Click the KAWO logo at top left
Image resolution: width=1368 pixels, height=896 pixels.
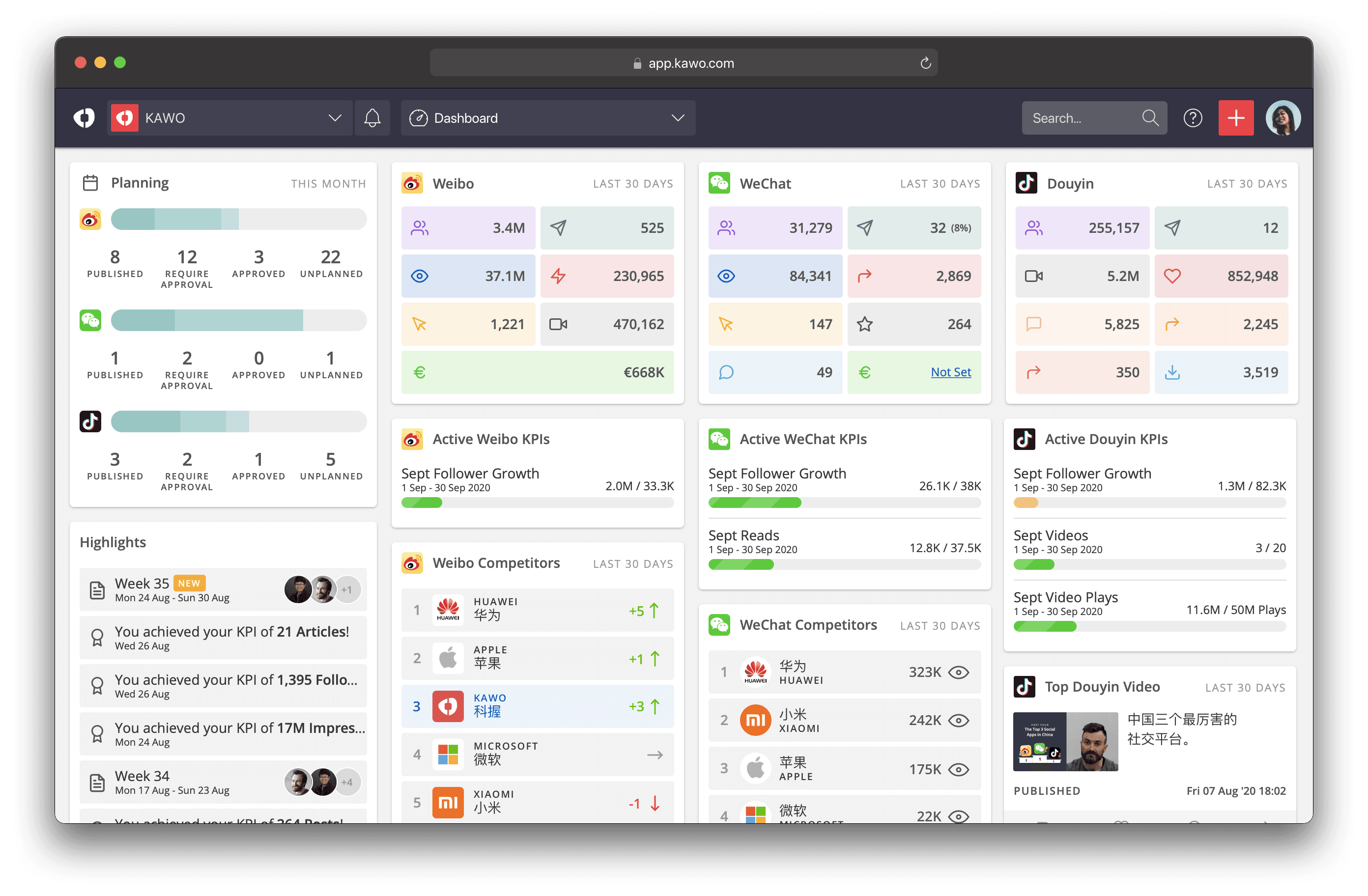tap(85, 118)
